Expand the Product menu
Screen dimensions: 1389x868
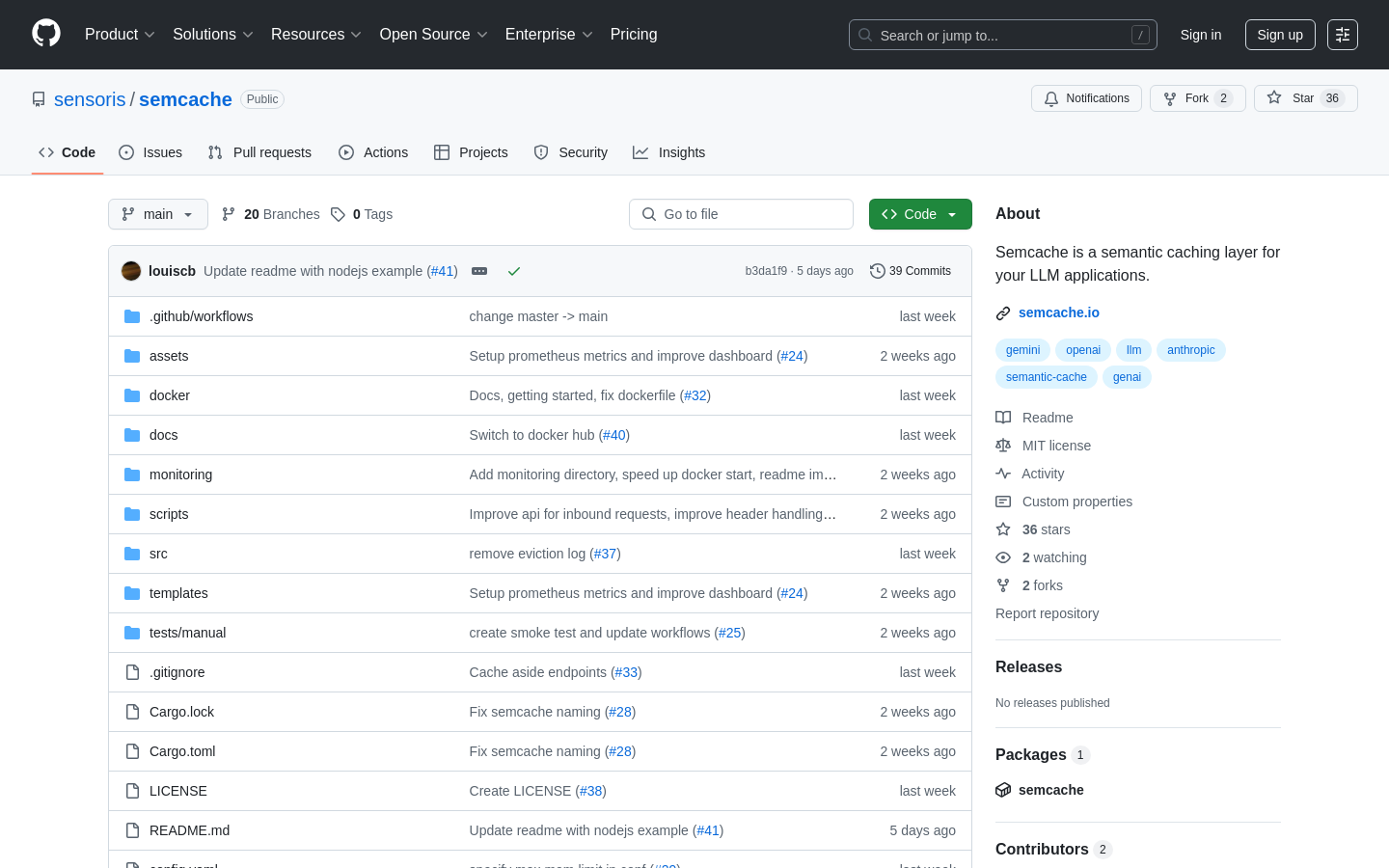click(120, 35)
